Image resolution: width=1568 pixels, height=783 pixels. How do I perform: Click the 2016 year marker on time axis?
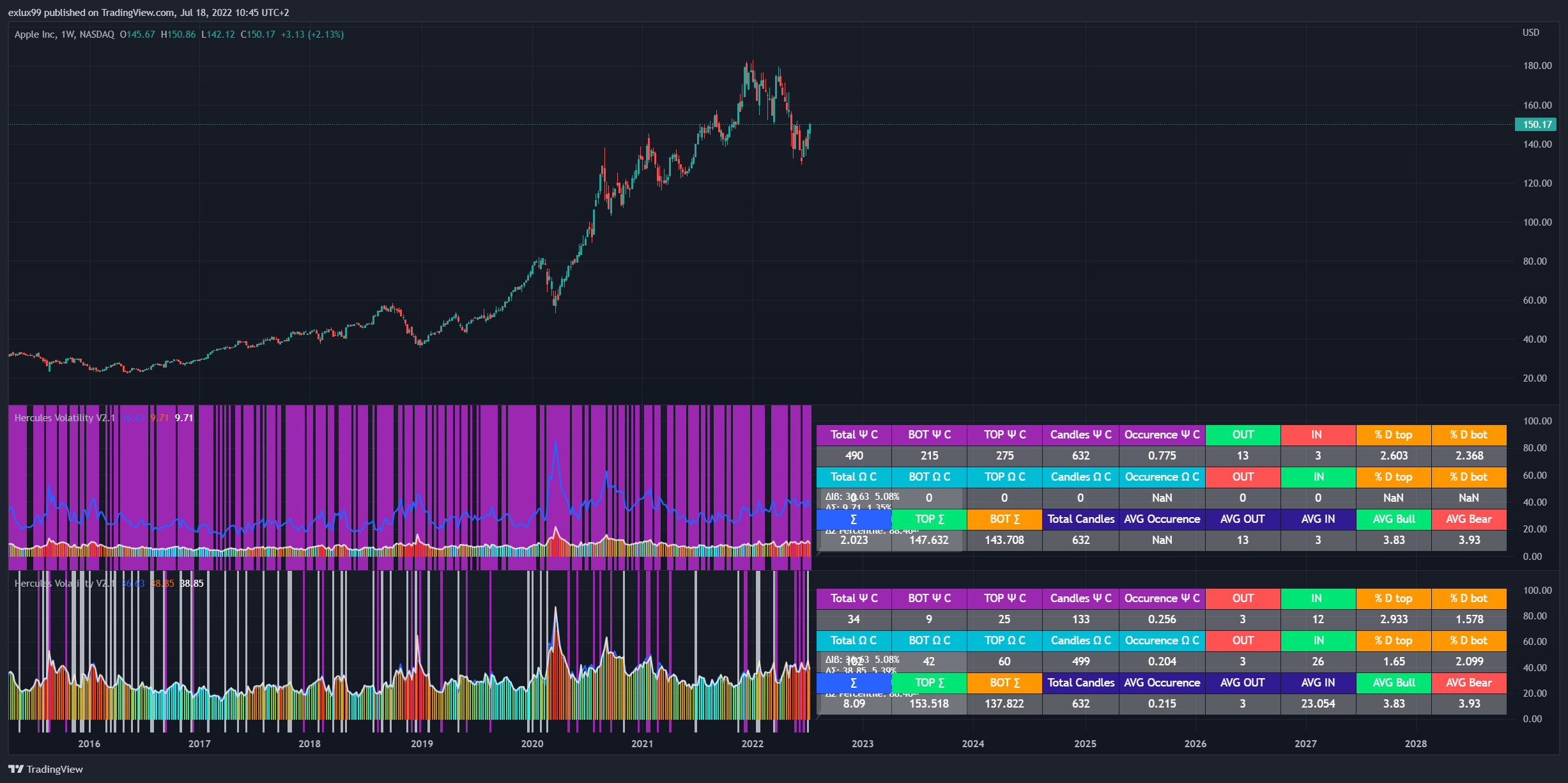coord(89,743)
